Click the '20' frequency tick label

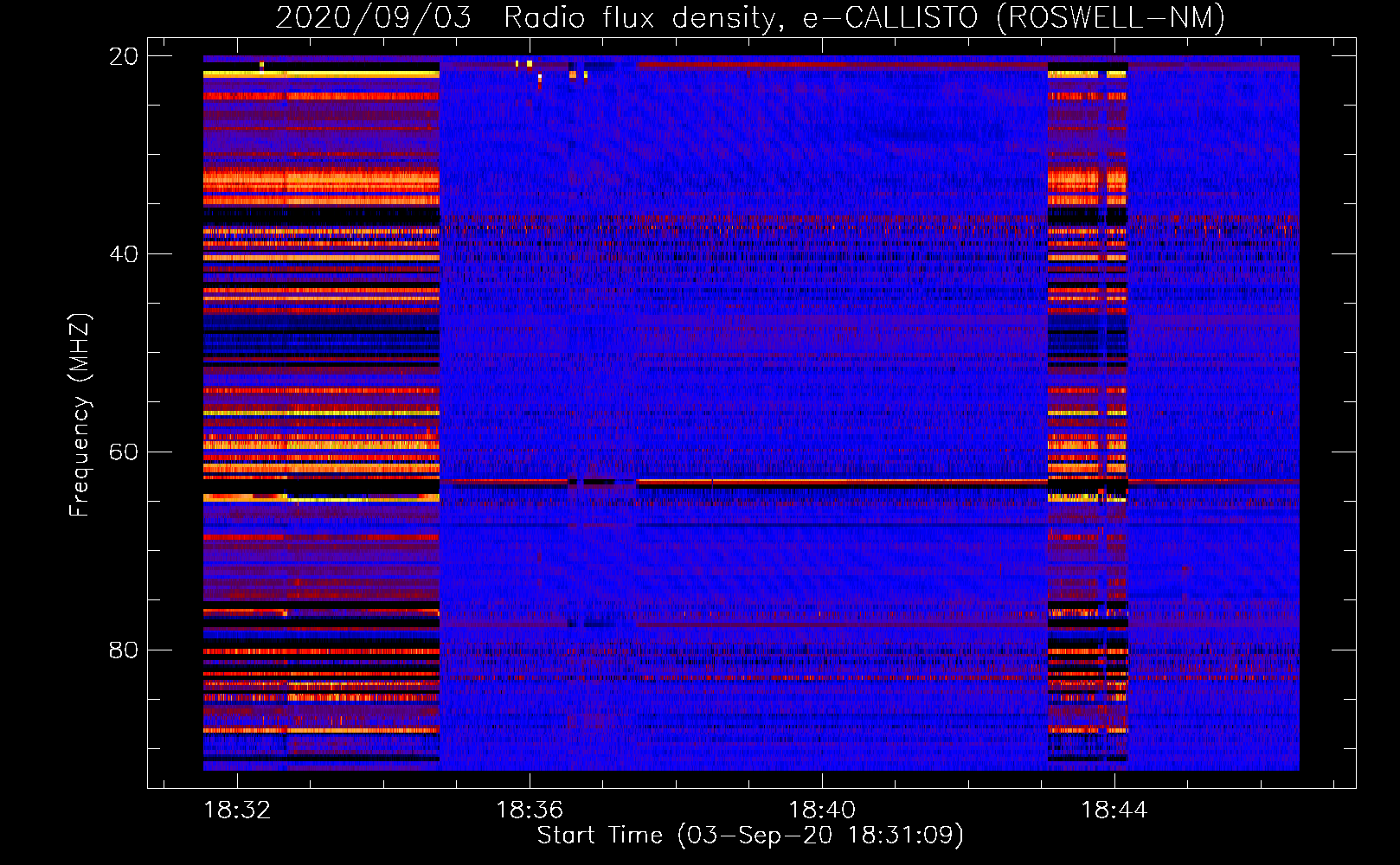pyautogui.click(x=123, y=56)
